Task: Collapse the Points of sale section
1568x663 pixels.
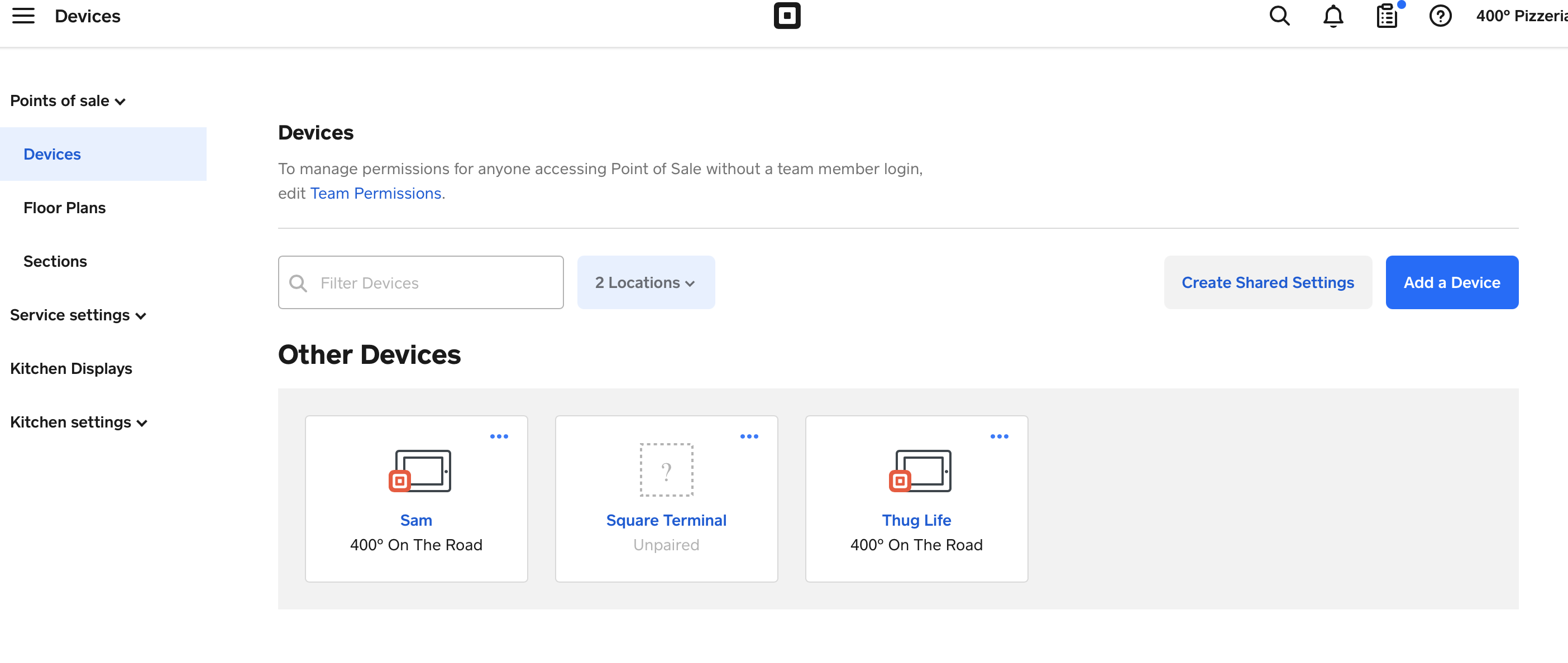Action: pos(68,101)
